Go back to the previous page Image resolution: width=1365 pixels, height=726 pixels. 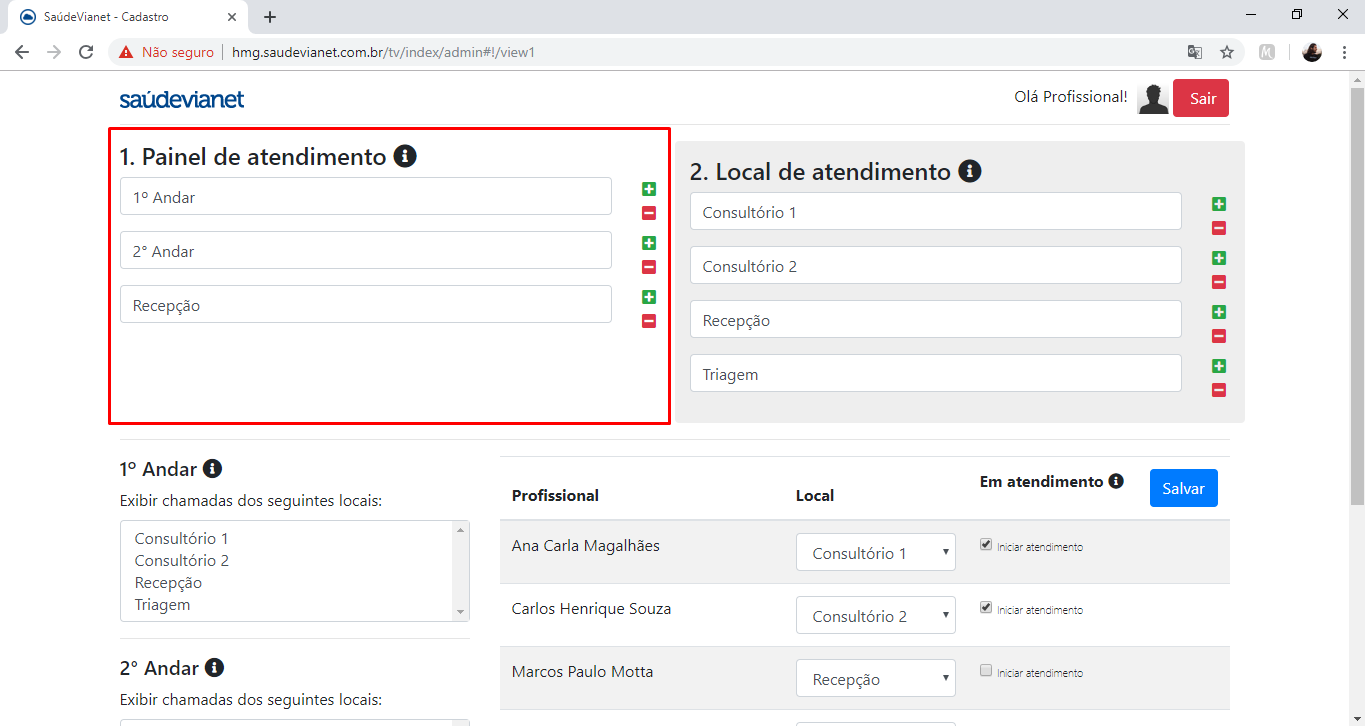[22, 52]
